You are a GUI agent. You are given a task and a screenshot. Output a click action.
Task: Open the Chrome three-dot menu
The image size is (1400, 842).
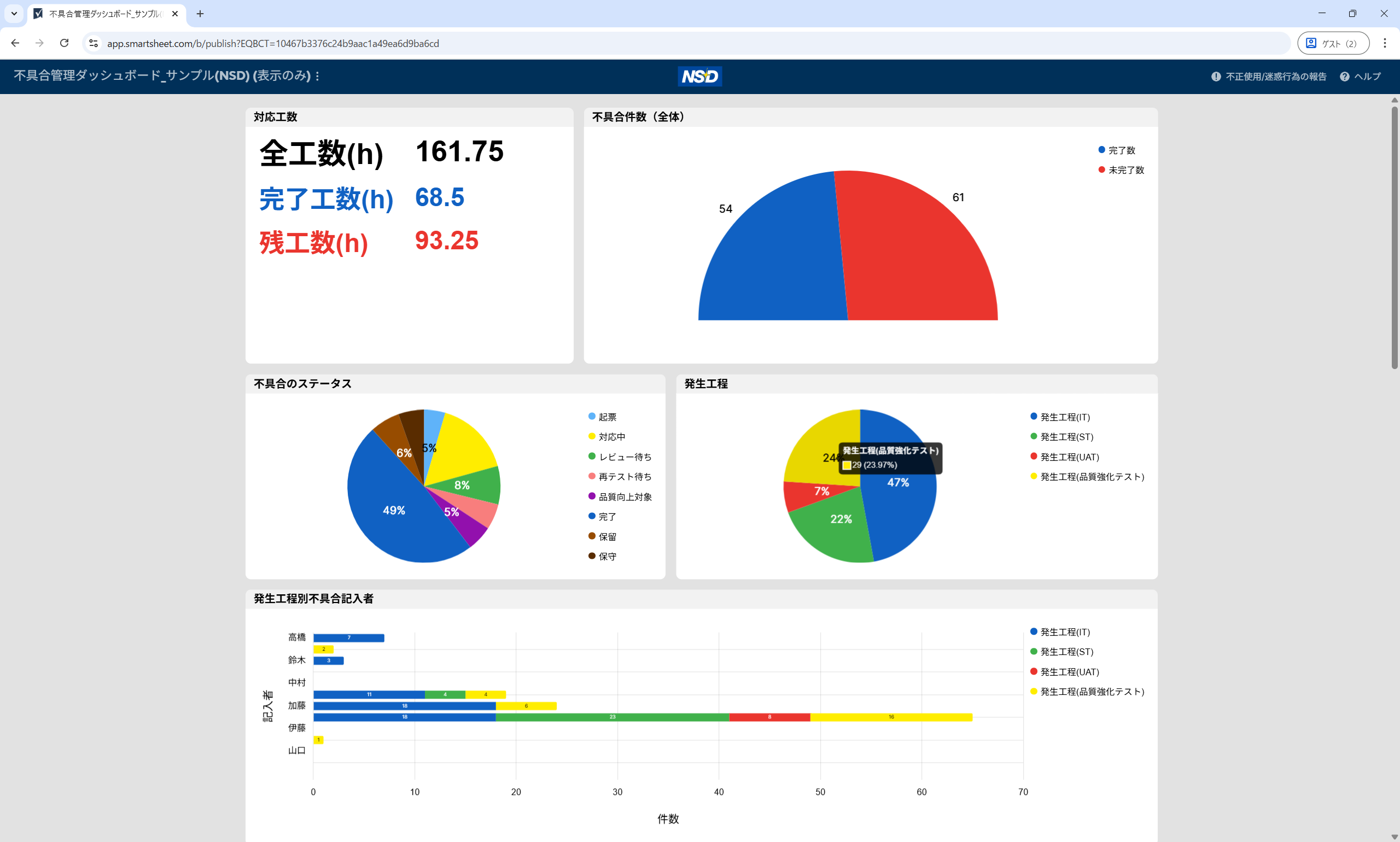[x=1385, y=43]
